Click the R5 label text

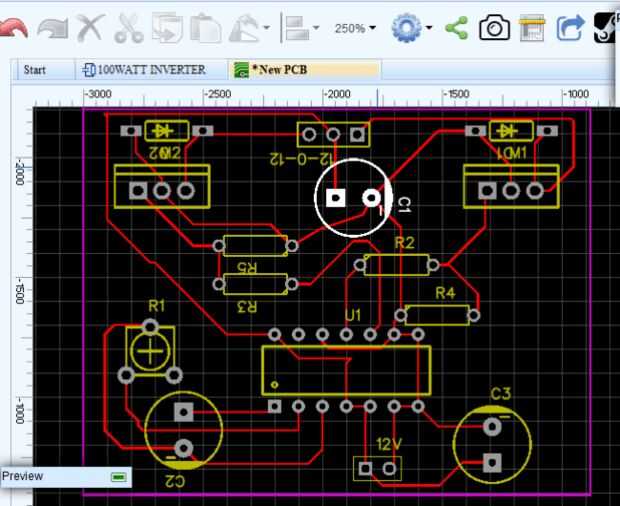coord(247,268)
